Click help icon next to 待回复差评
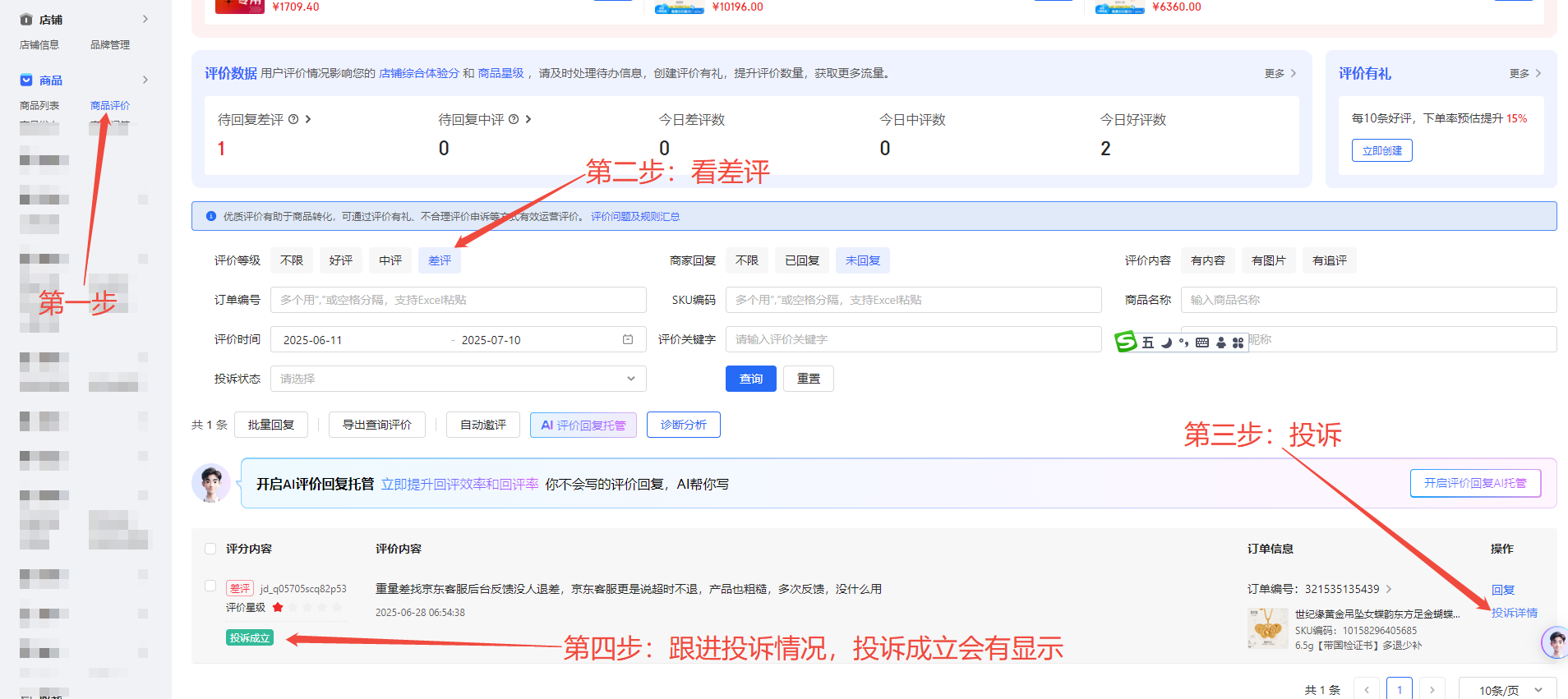 point(293,120)
